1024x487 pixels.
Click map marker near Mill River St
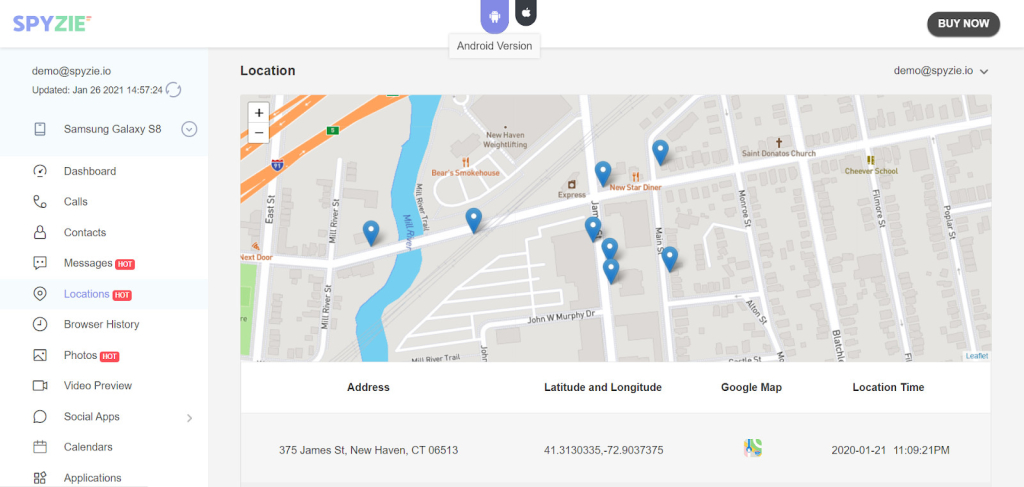click(371, 232)
